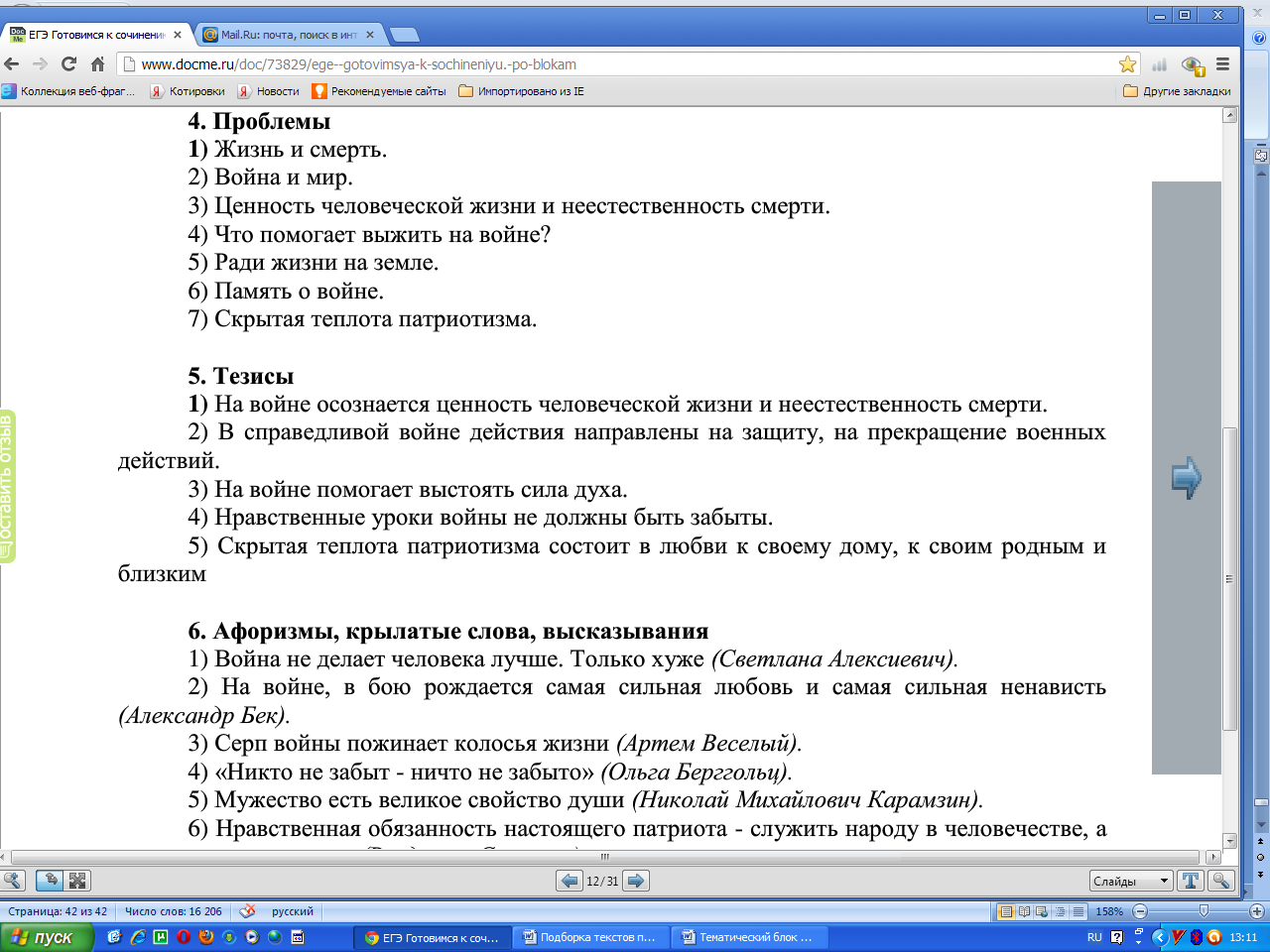This screenshot has height=952, width=1270.
Task: Open the Рекомендуемые сайты bookmark
Action: (x=379, y=91)
